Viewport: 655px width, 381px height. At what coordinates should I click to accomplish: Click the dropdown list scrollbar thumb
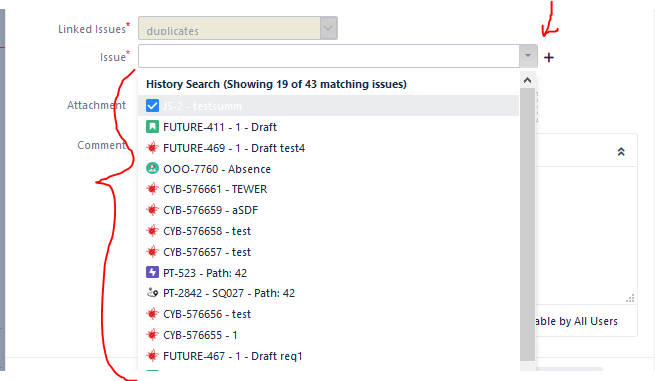tap(528, 224)
